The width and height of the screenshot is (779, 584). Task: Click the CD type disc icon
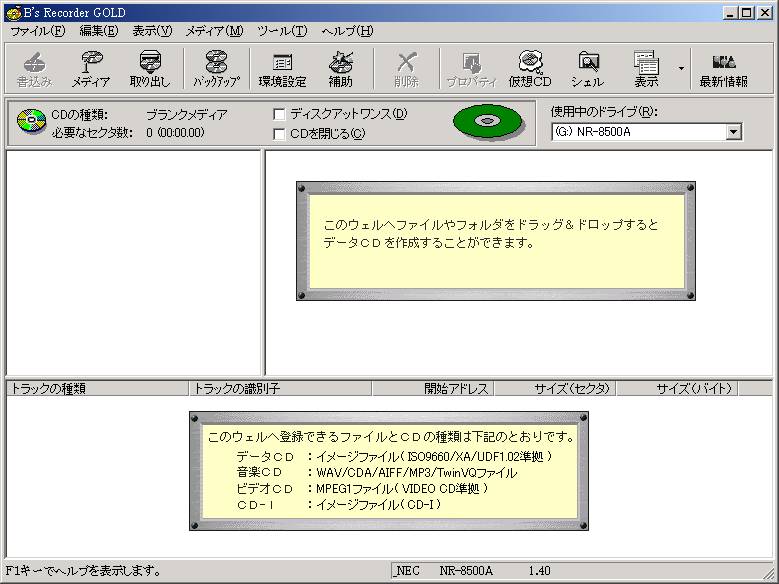click(31, 121)
